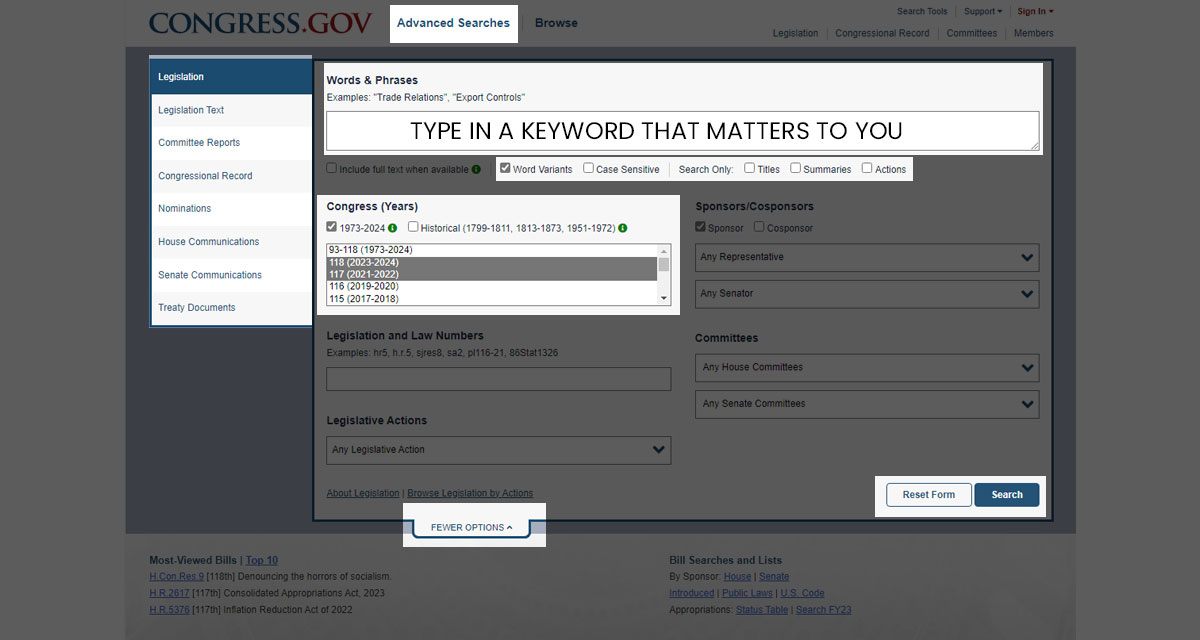Expand the Any House Committees dropdown
Screen dimensions: 1200x640
[x=867, y=367]
